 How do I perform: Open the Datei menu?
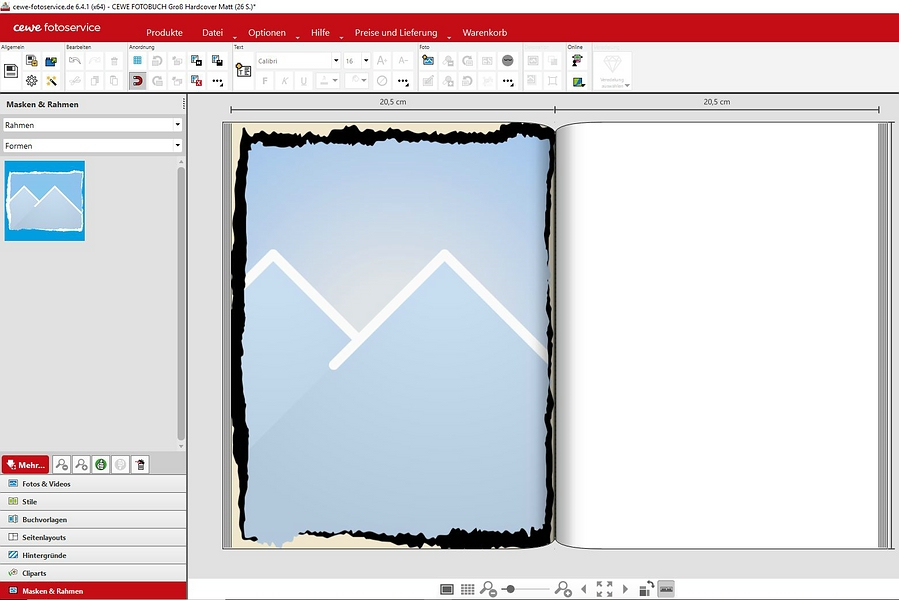[212, 33]
